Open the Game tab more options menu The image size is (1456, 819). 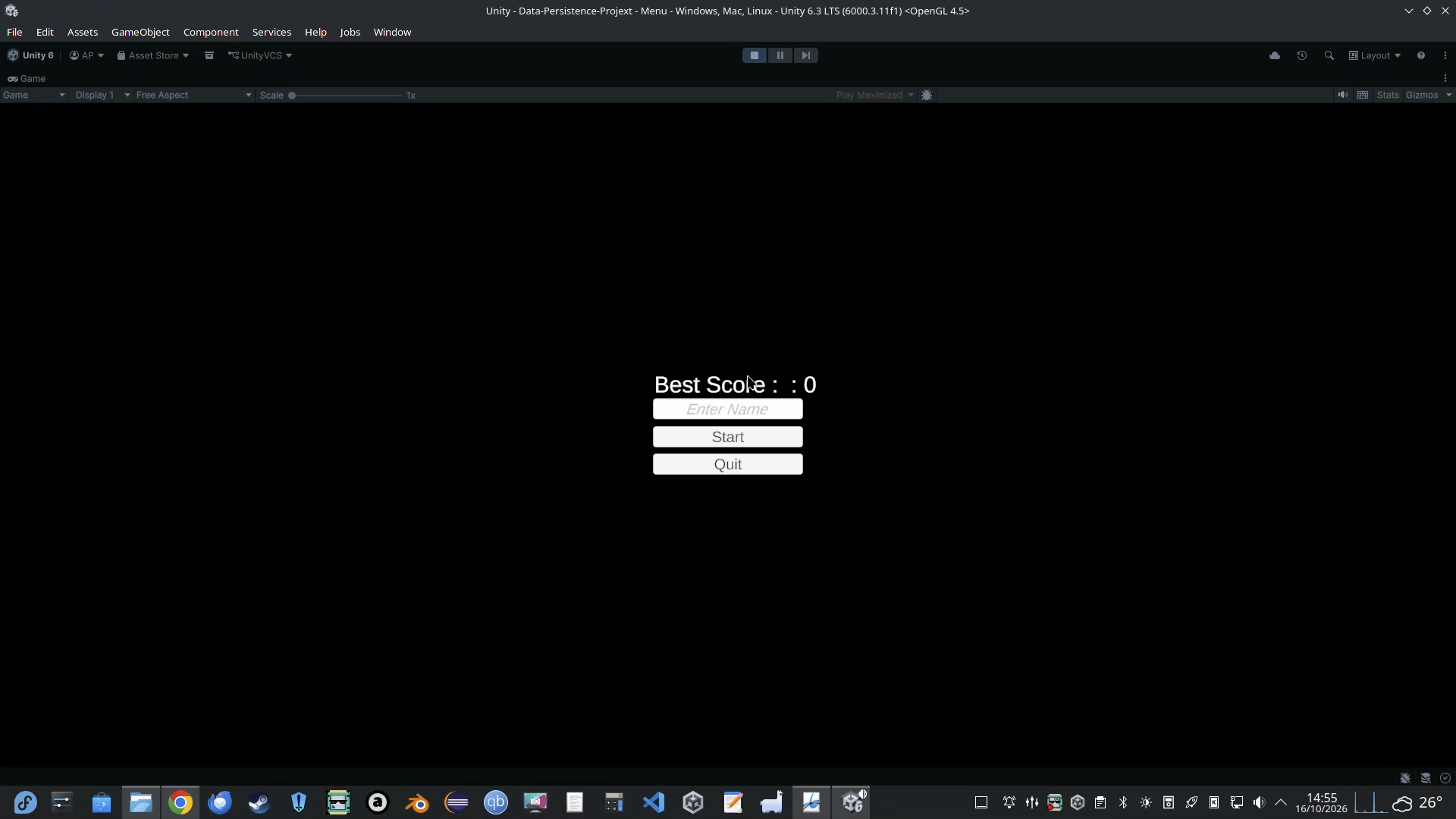(1445, 79)
